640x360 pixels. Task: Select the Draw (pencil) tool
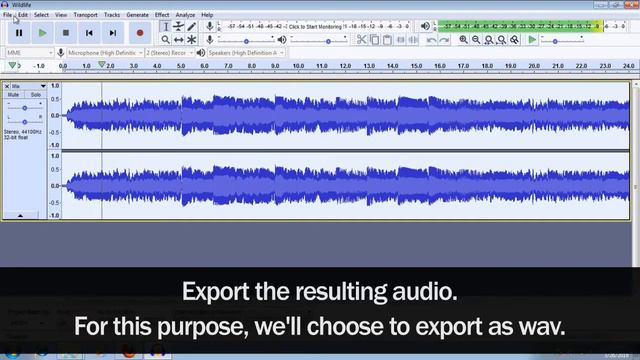191,27
